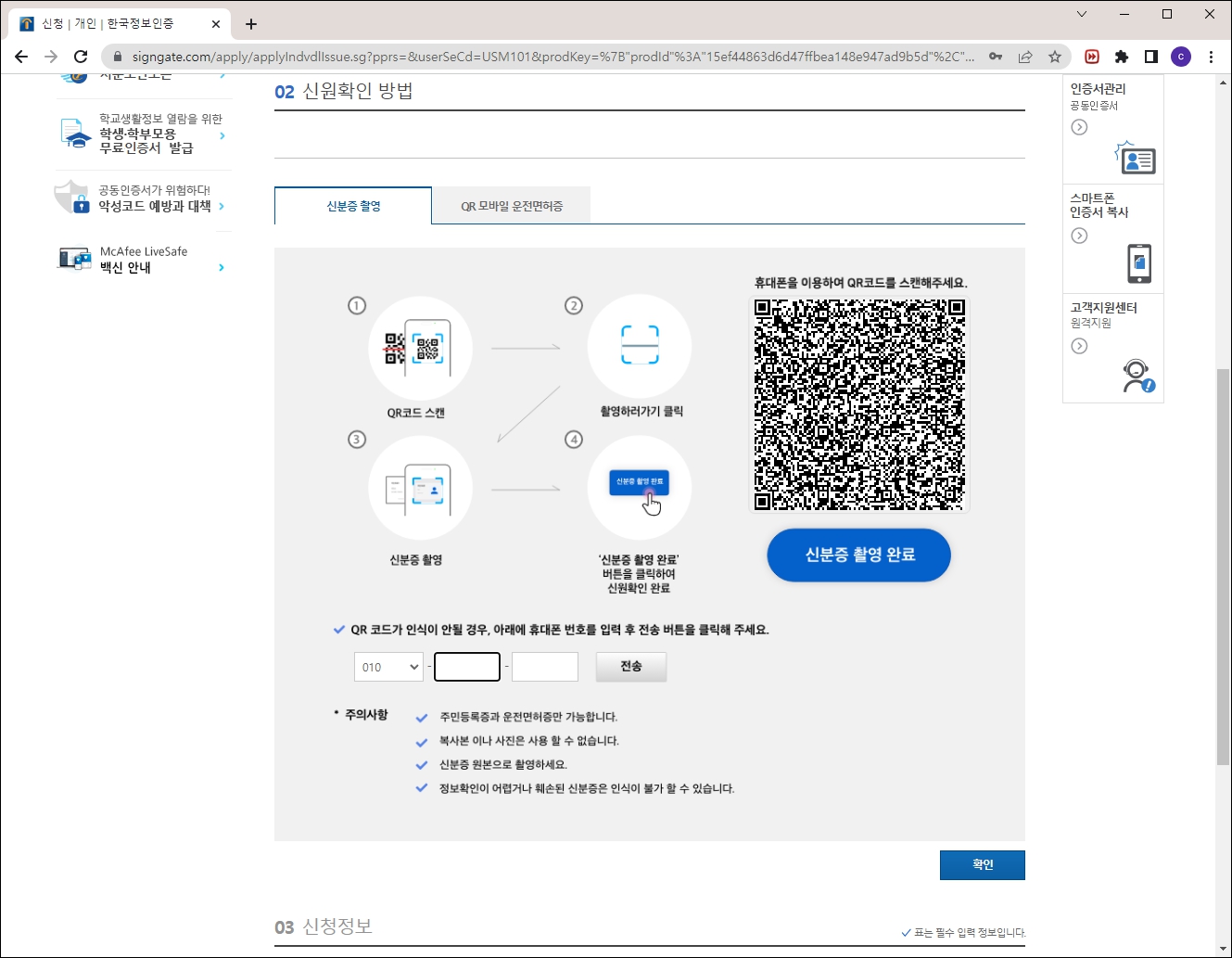
Task: Expand the 인증서관리 chevron arrow
Action: point(1078,127)
